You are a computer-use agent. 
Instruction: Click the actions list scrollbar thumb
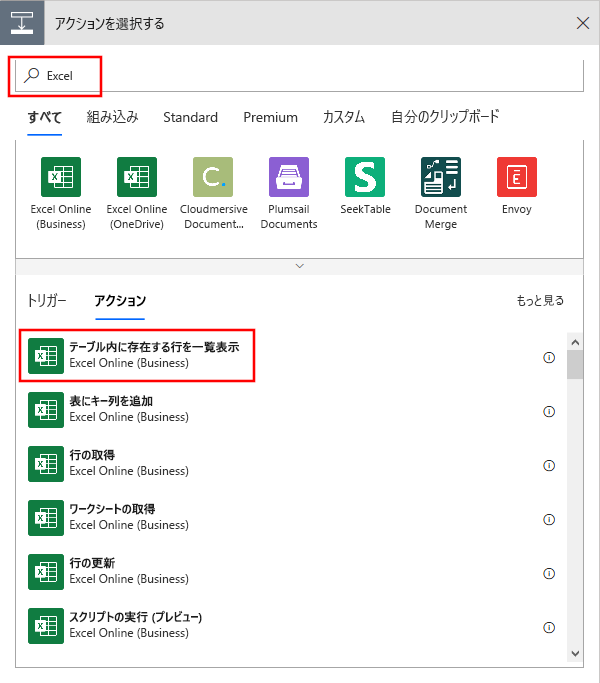click(575, 365)
